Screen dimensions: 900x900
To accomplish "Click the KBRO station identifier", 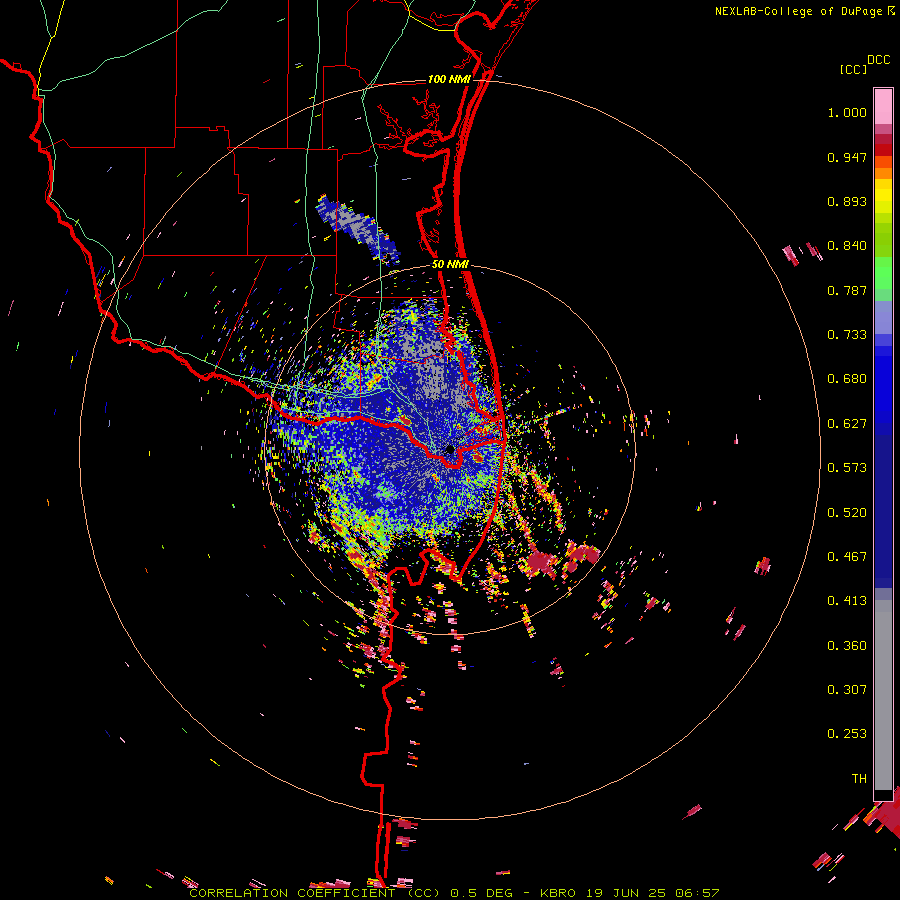I will (558, 893).
